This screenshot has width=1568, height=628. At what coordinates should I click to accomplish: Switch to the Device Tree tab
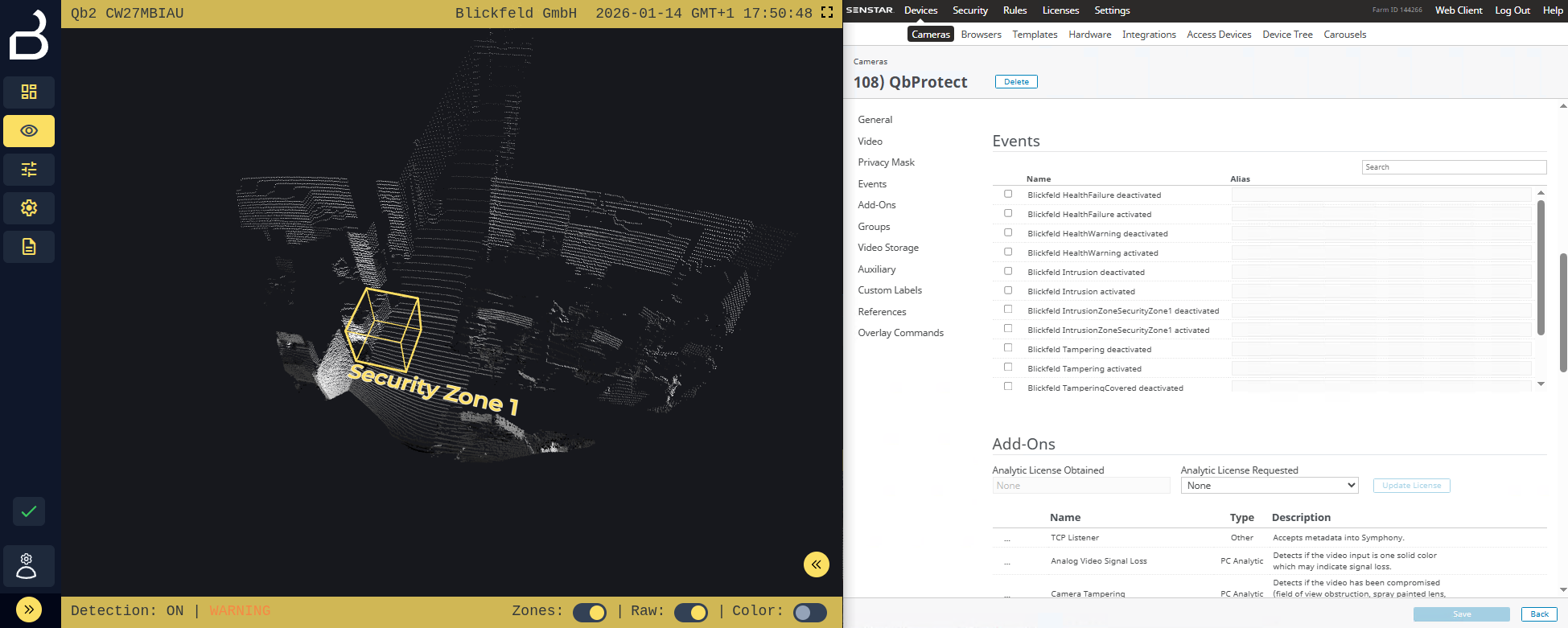1287,35
